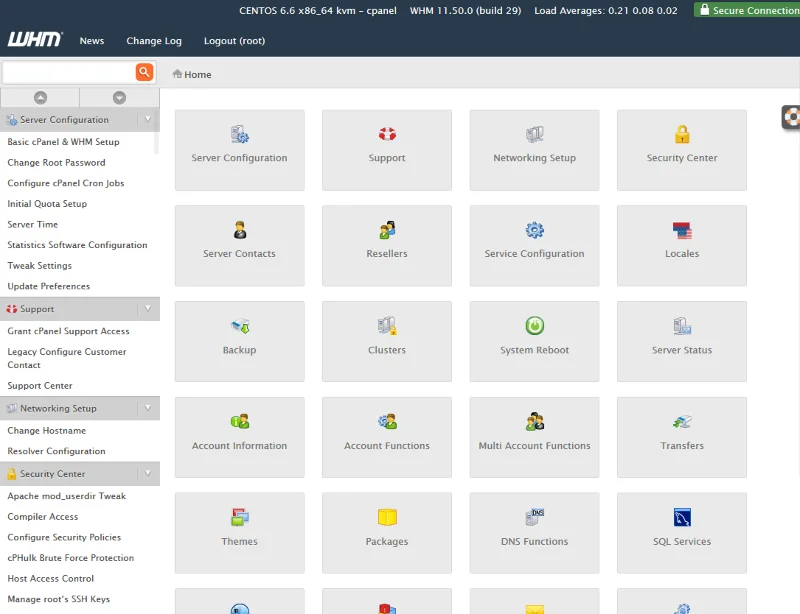Open Statistics Software Configuration link
800x614 pixels.
[77, 245]
